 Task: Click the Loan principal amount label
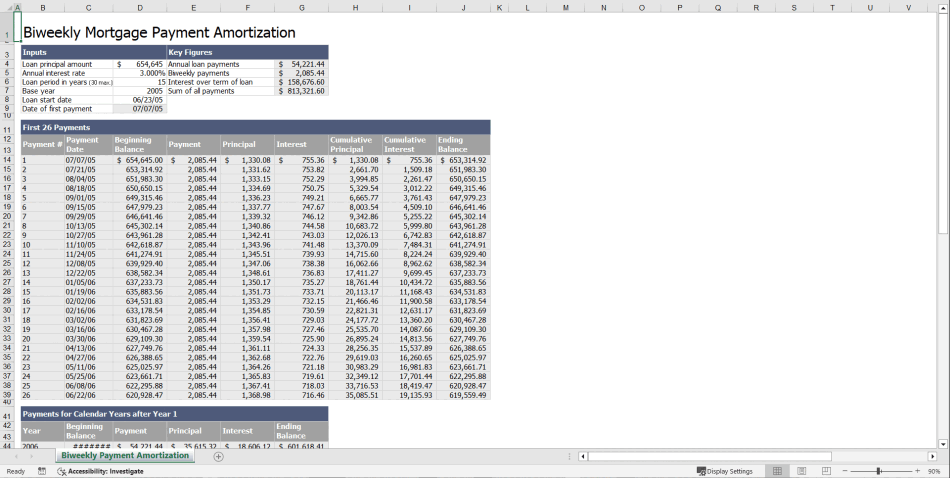click(57, 64)
